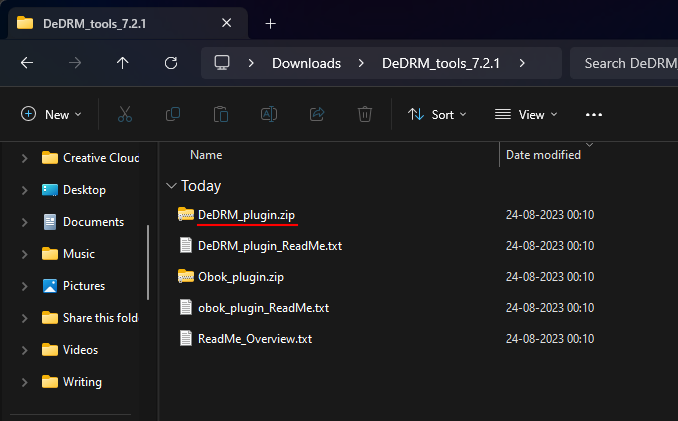Image resolution: width=678 pixels, height=421 pixels.
Task: Click the Rename icon in toolbar
Action: point(269,114)
